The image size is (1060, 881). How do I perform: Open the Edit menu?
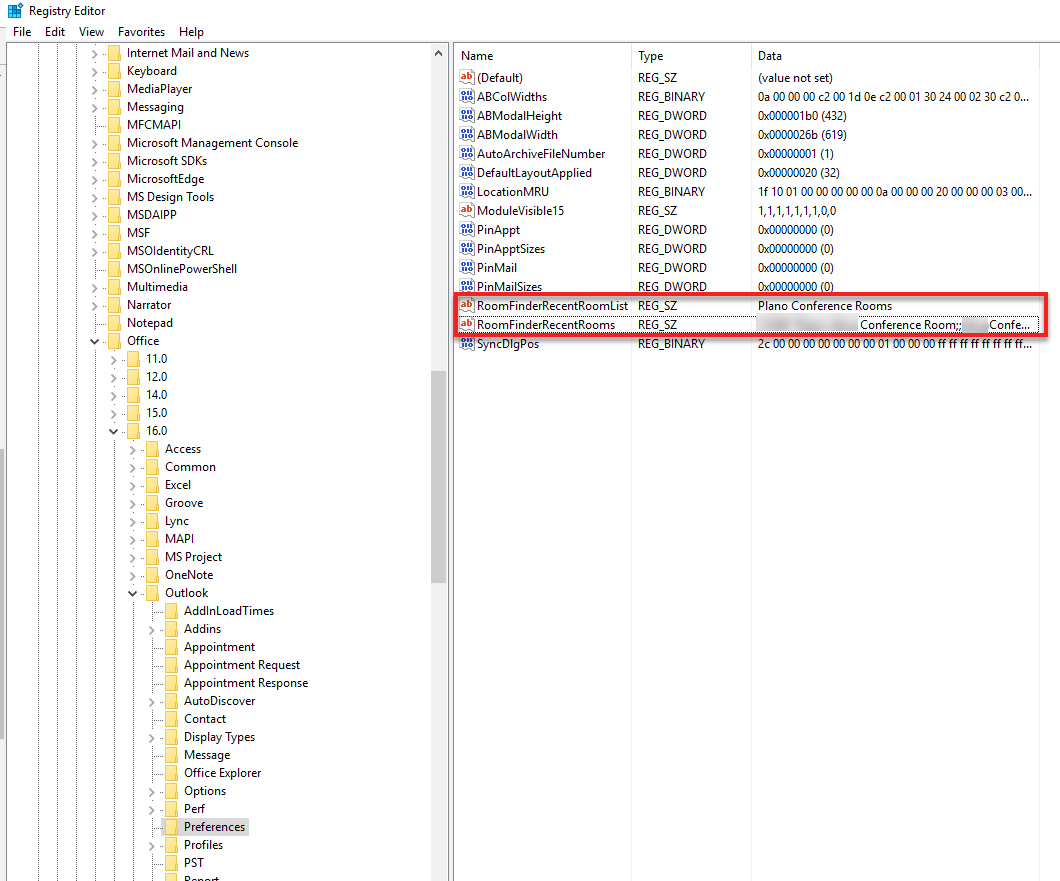(55, 32)
